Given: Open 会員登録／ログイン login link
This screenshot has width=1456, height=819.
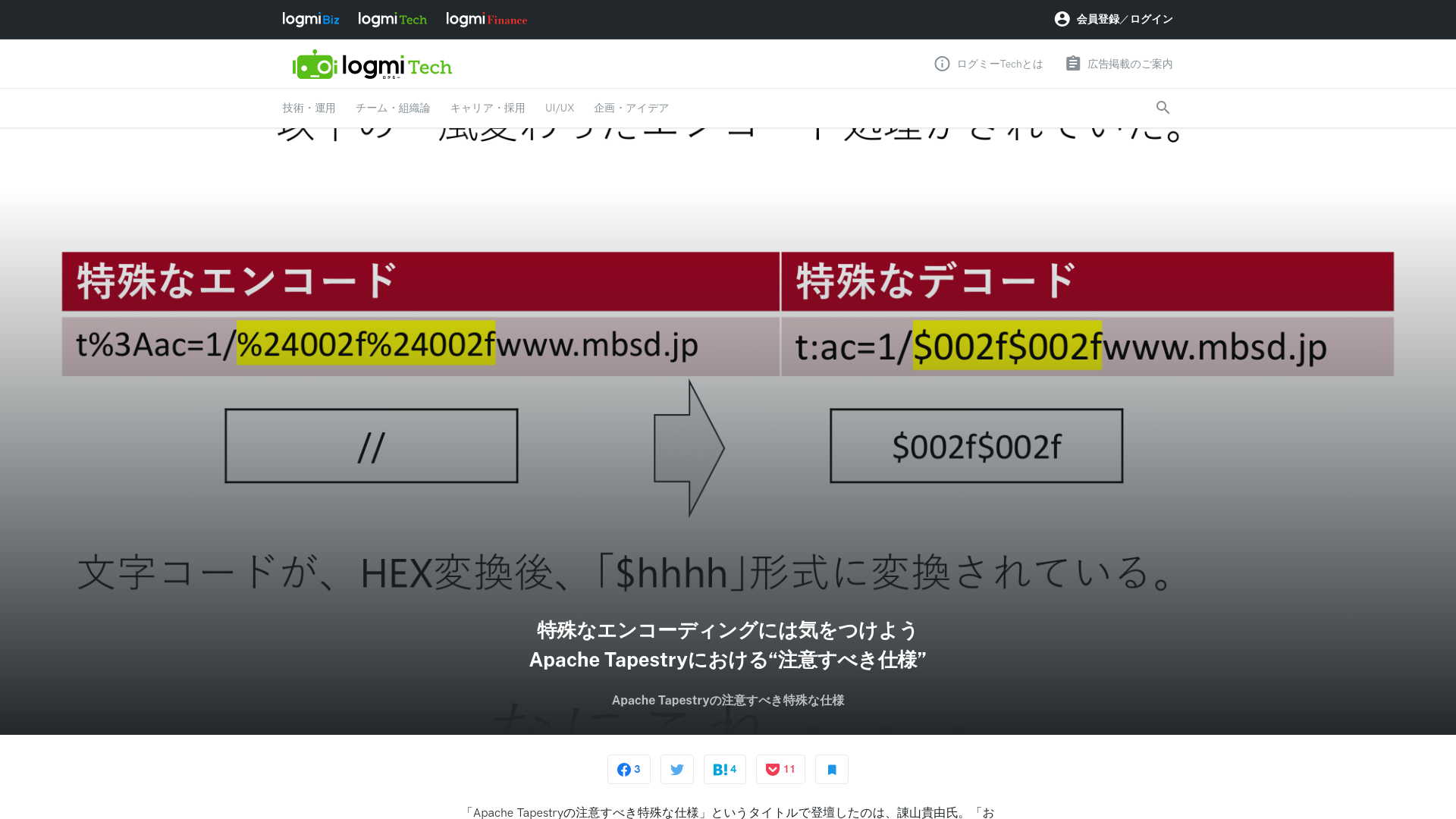Looking at the screenshot, I should [x=1125, y=19].
